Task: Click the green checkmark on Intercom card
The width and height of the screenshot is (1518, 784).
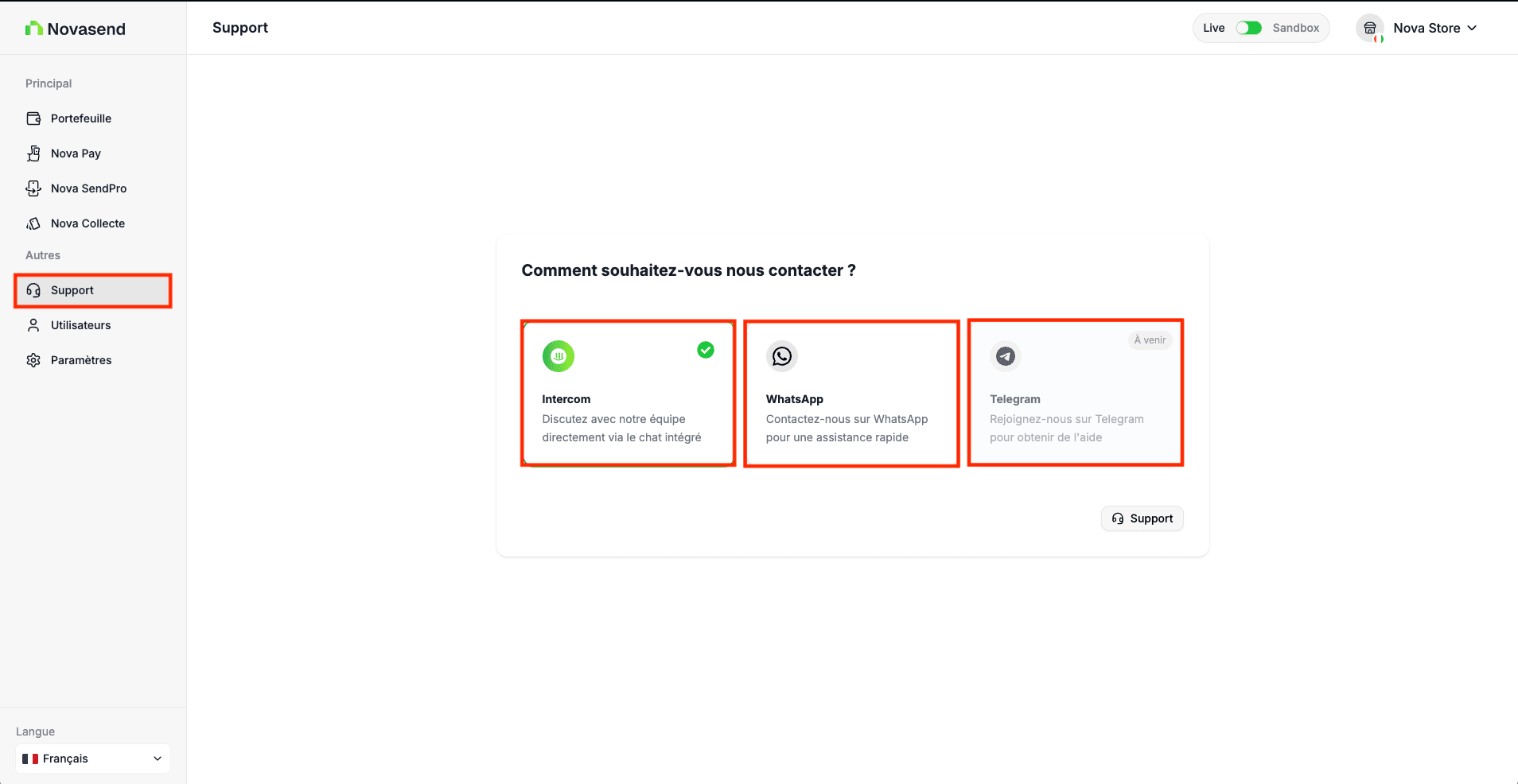Action: tap(706, 350)
